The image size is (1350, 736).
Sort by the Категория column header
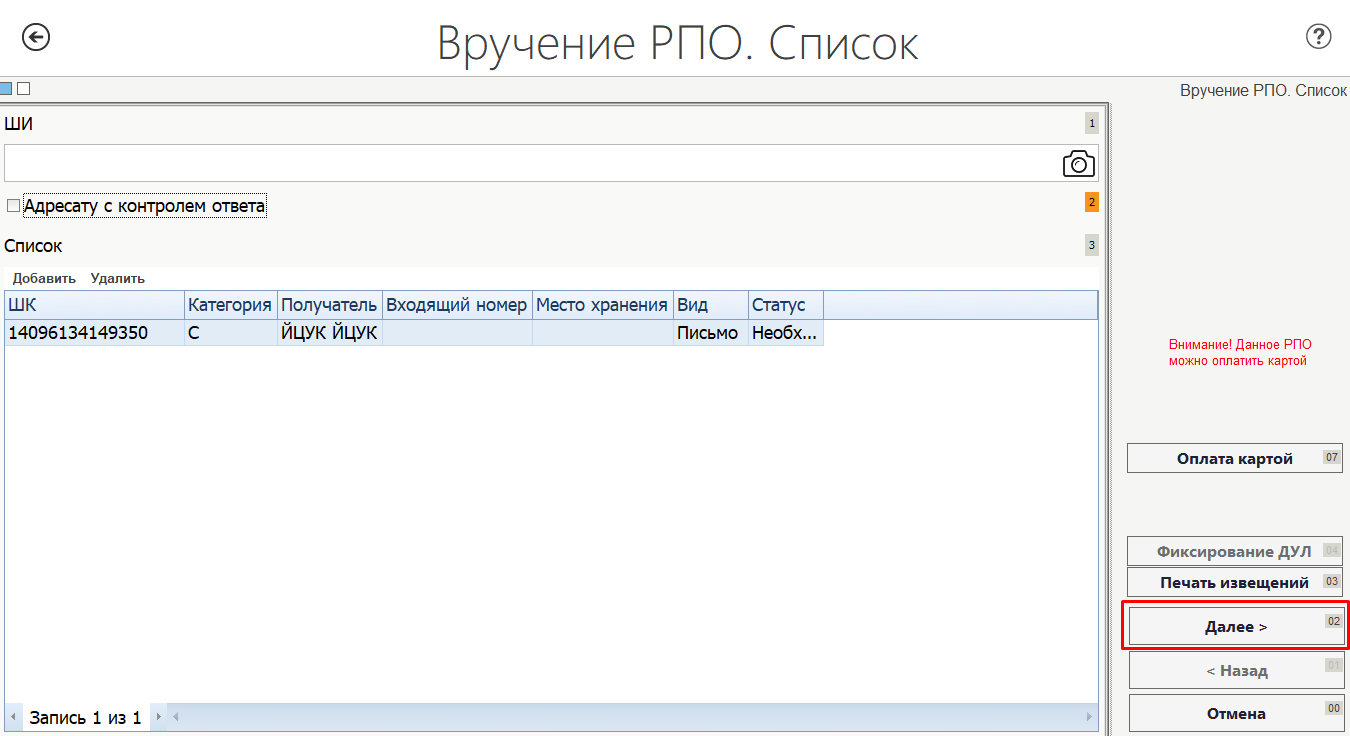pyautogui.click(x=231, y=305)
